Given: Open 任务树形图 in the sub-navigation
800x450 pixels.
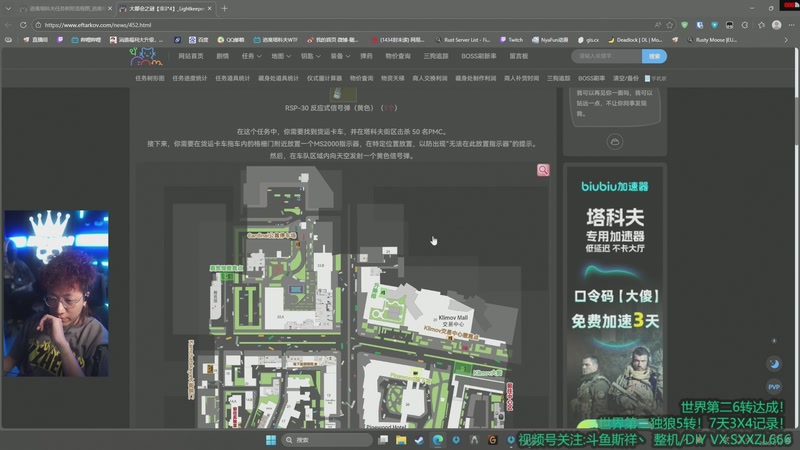Looking at the screenshot, I should click(149, 79).
